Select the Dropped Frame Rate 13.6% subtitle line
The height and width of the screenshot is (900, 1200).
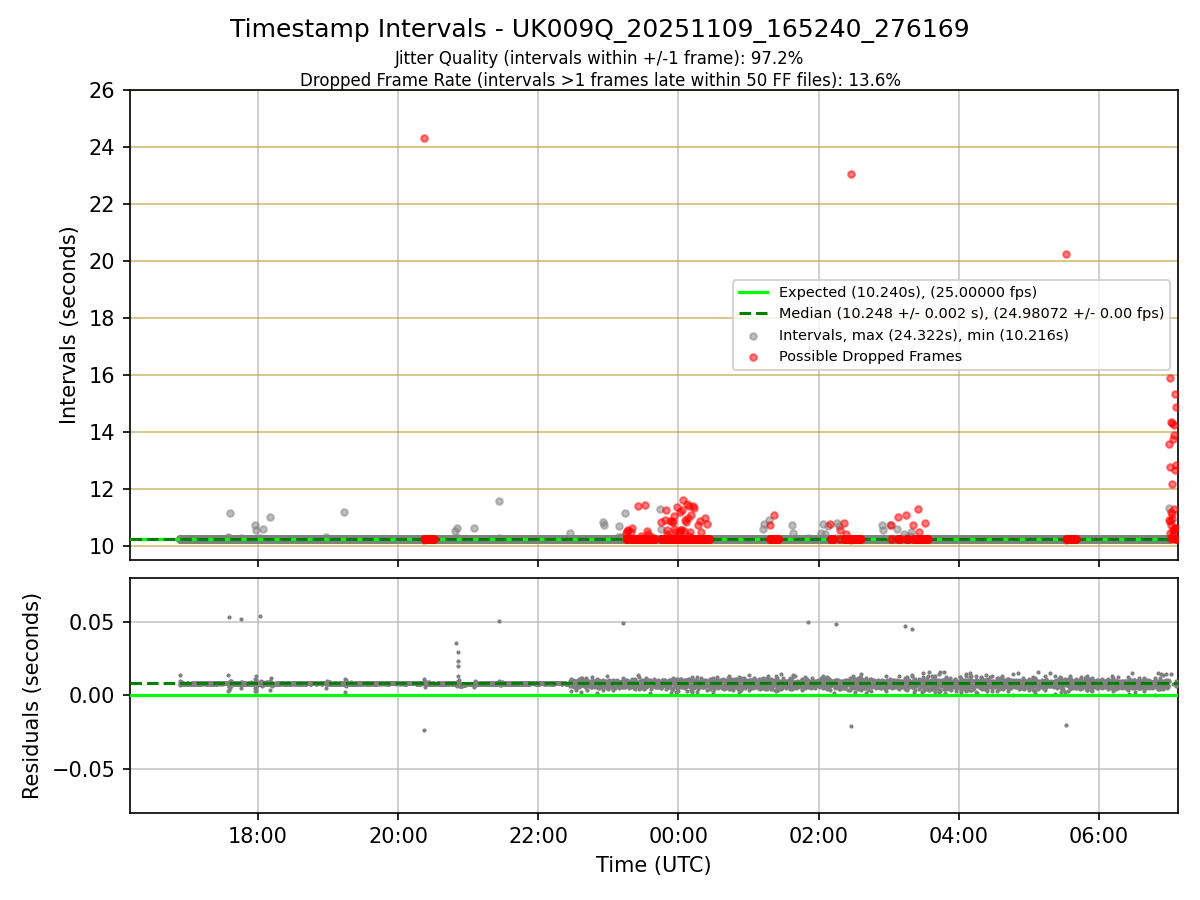pyautogui.click(x=600, y=80)
